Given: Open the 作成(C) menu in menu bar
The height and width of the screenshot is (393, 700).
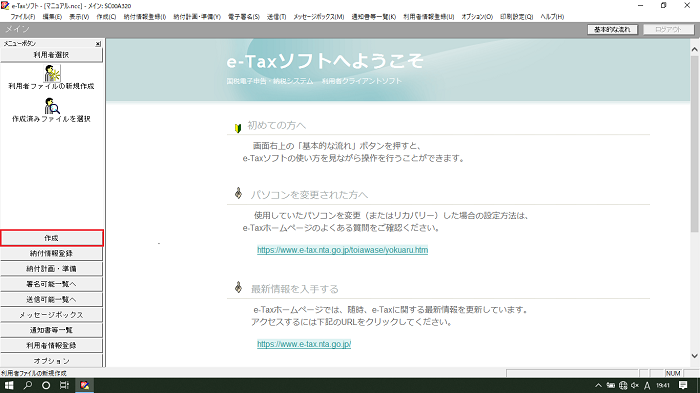Looking at the screenshot, I should (x=106, y=17).
